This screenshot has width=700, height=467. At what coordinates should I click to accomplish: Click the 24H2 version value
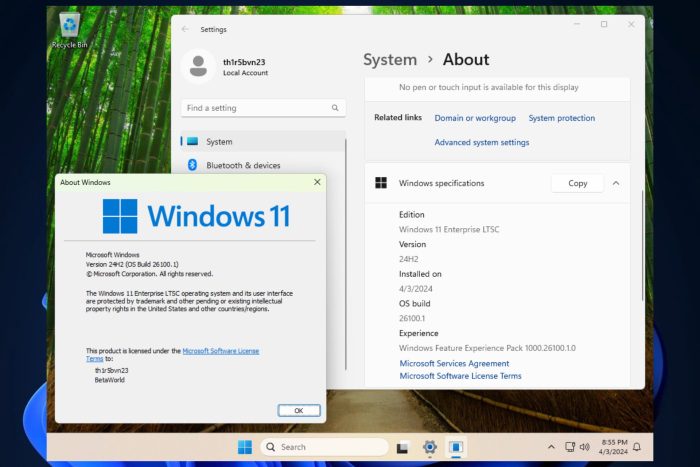pyautogui.click(x=408, y=259)
